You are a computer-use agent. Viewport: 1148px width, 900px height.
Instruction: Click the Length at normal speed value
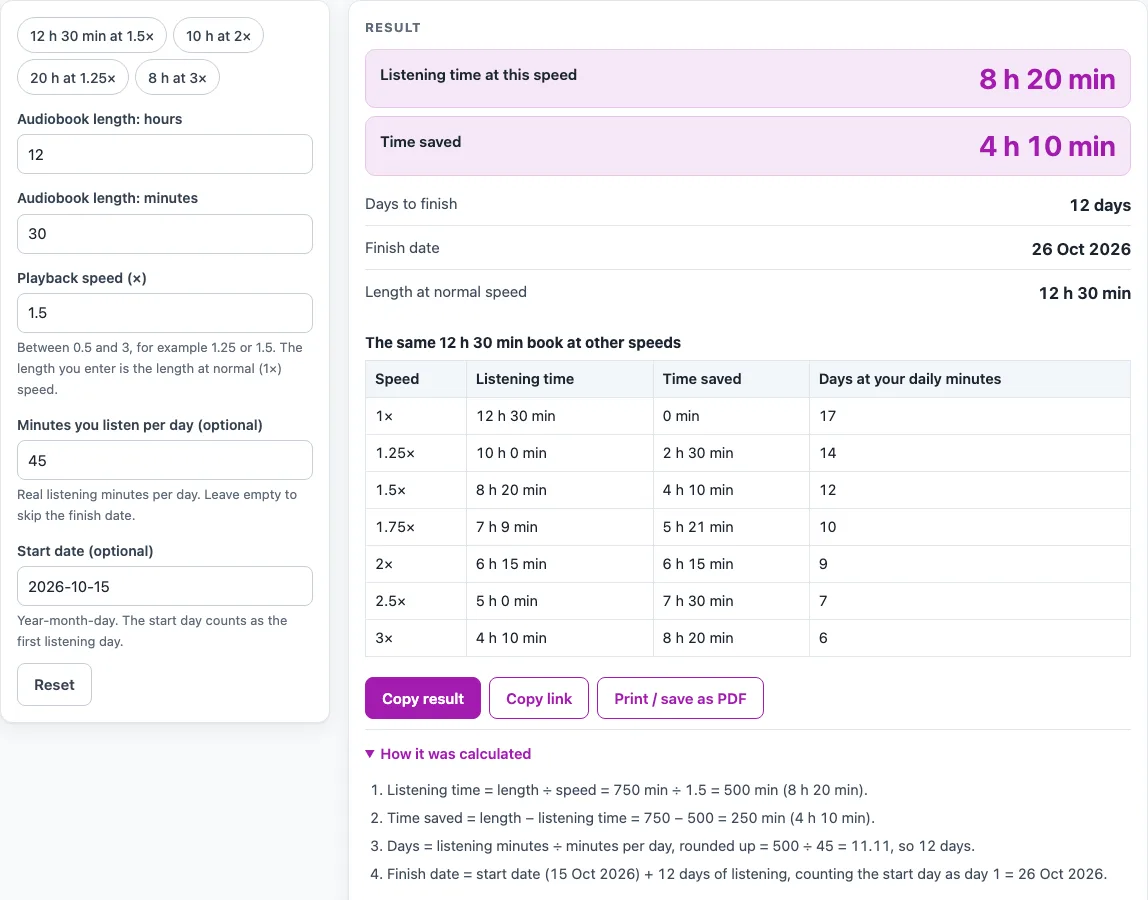[x=1084, y=293]
